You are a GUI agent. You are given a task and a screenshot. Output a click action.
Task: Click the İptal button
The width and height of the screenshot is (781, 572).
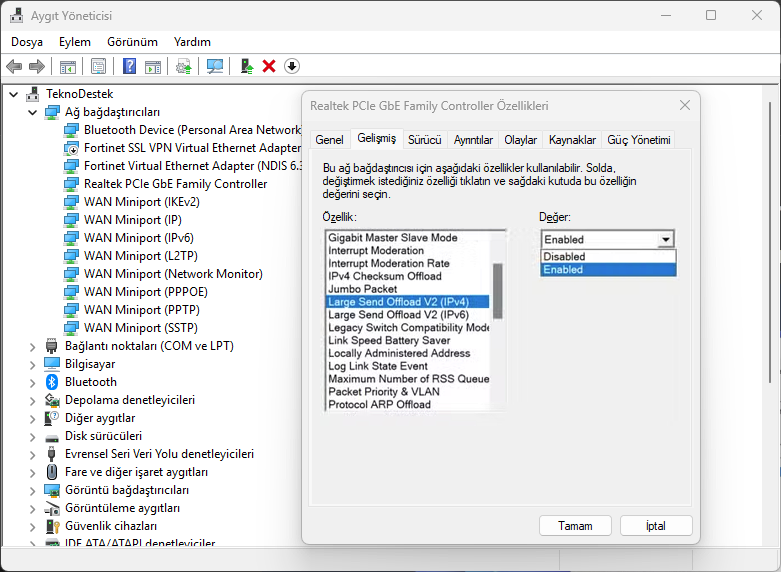click(x=656, y=526)
